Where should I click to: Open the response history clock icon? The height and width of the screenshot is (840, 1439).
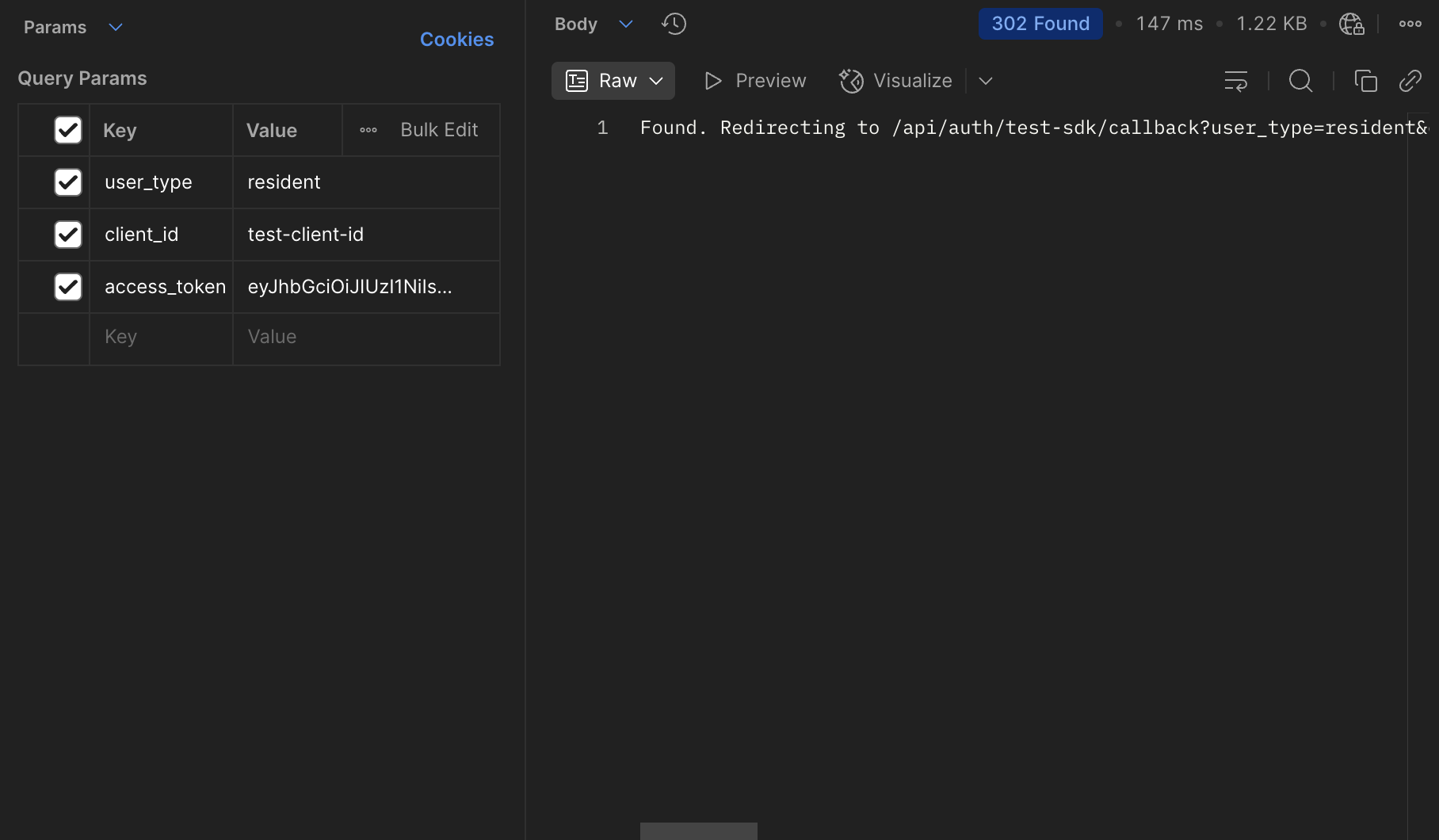(674, 24)
